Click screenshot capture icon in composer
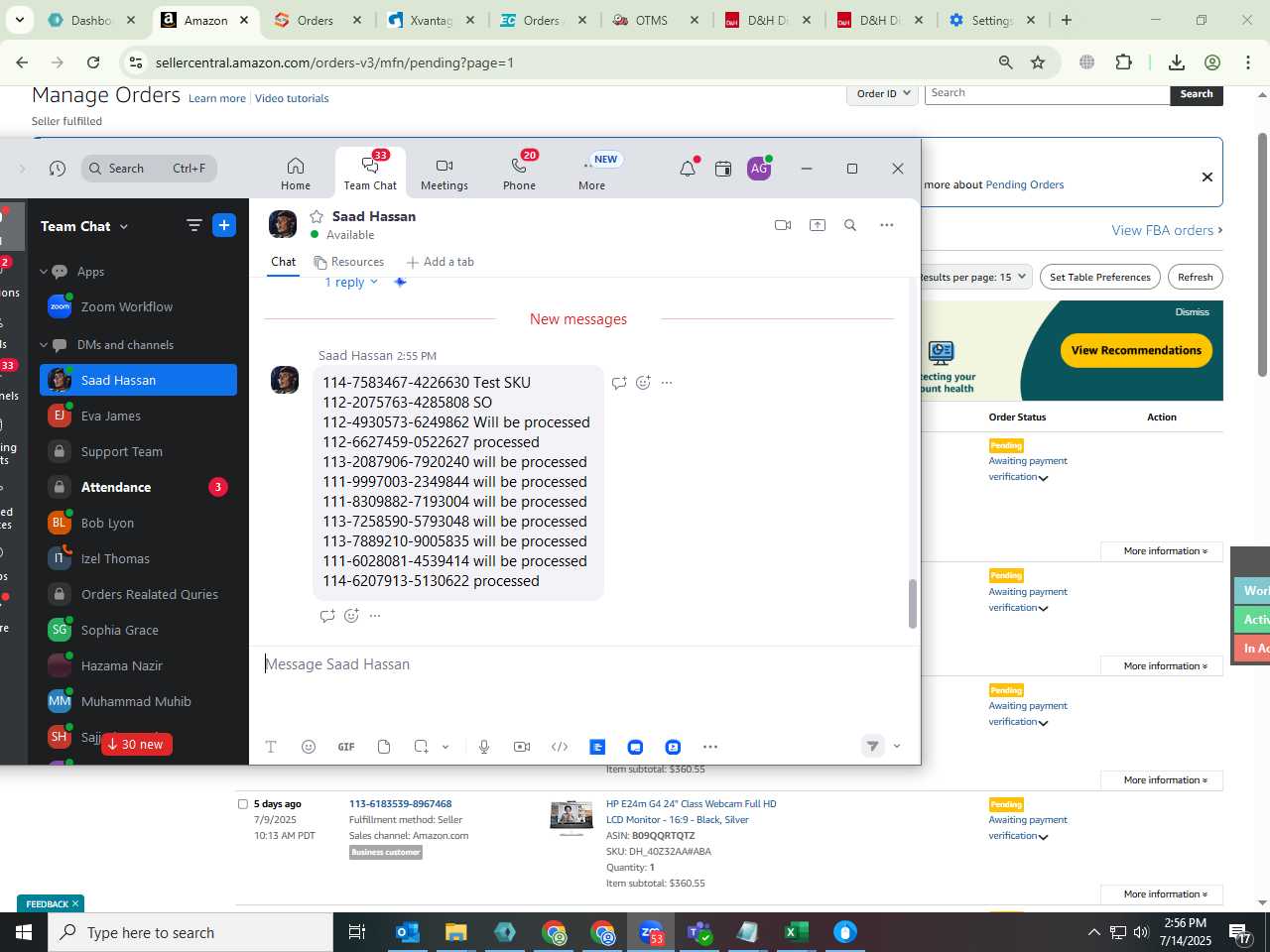The width and height of the screenshot is (1270, 952). [x=422, y=747]
